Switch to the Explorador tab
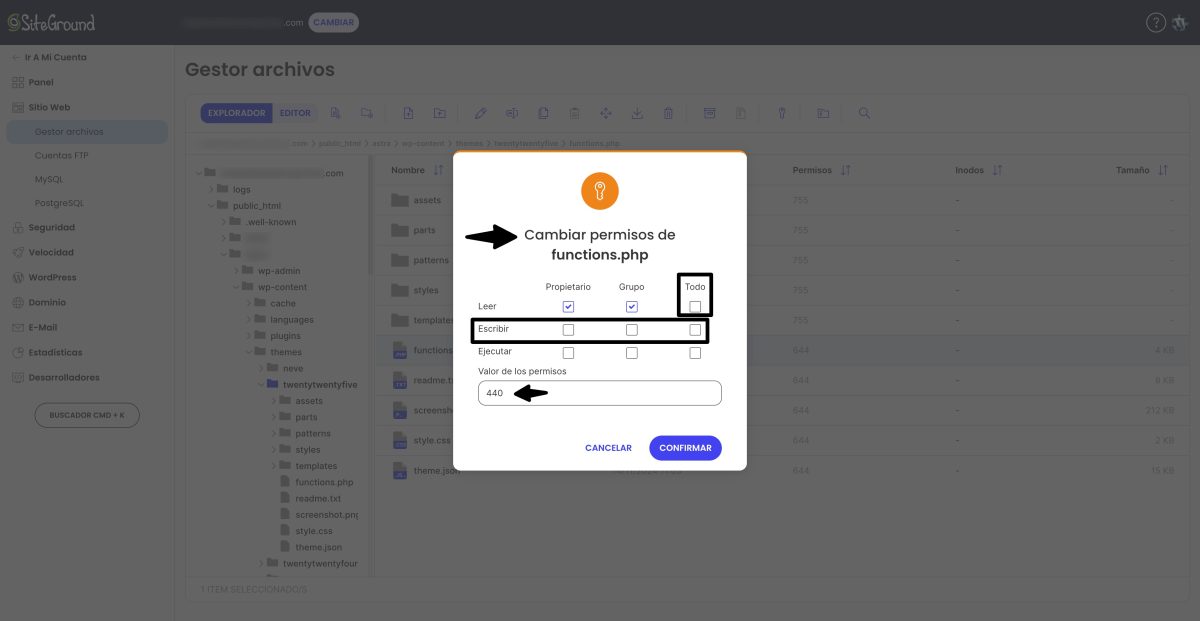Image resolution: width=1200 pixels, height=621 pixels. [236, 113]
